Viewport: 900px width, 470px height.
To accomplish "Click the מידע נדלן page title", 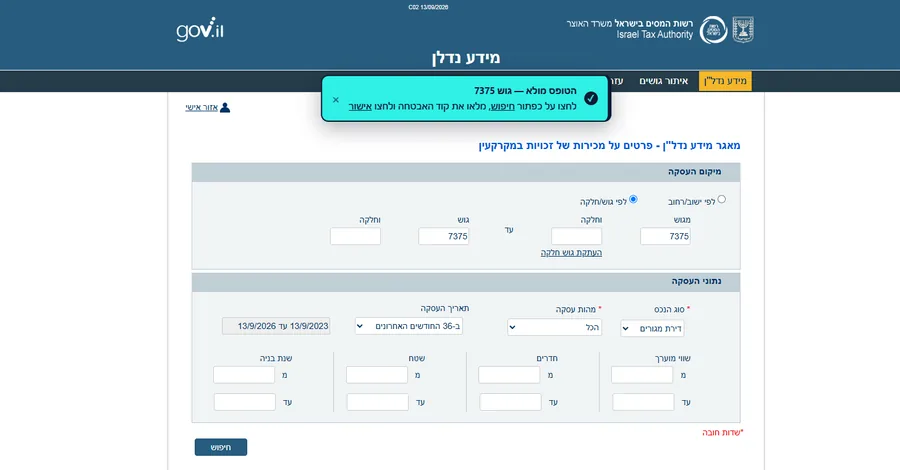I will coord(466,57).
